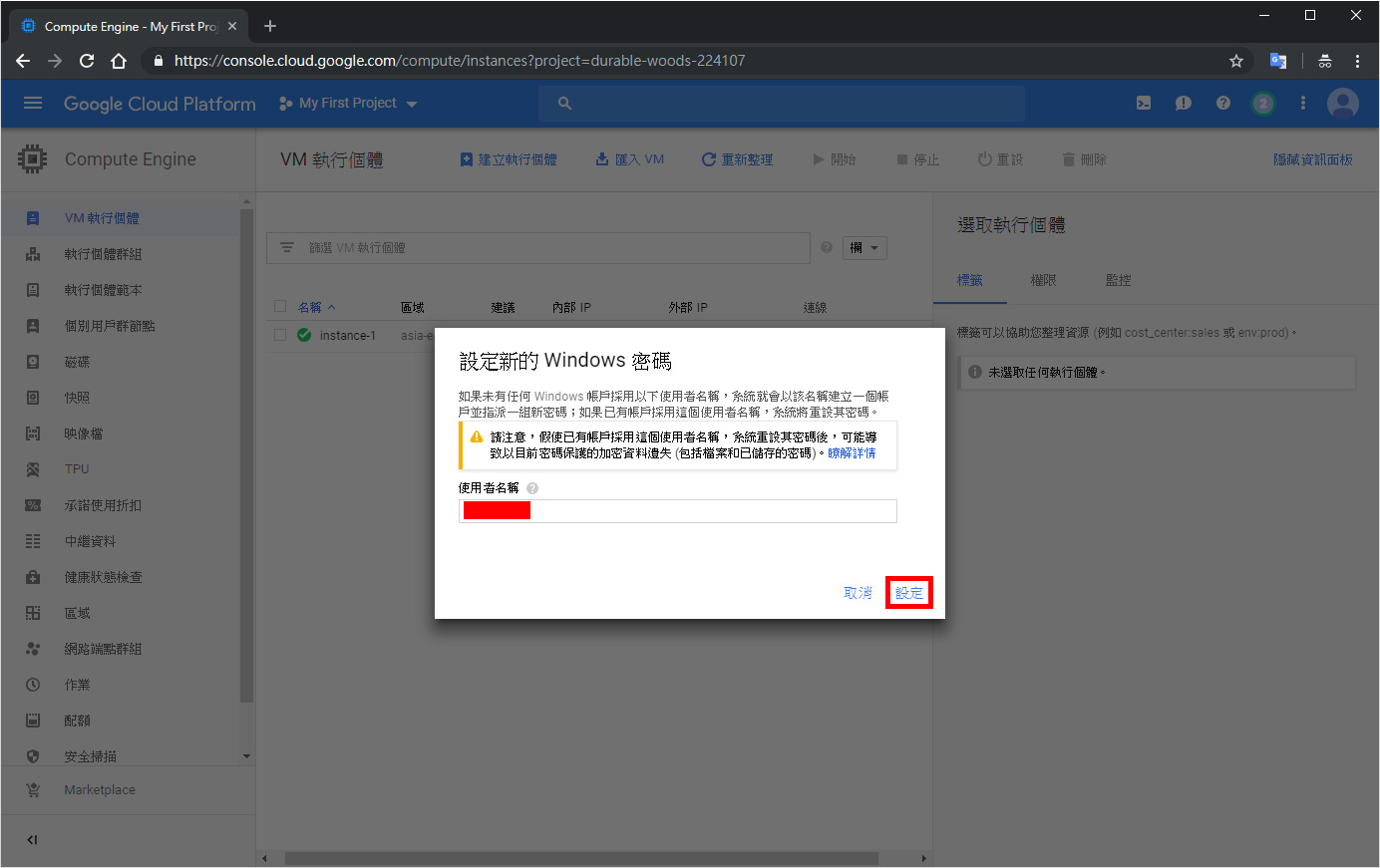Click help icon next to filter field
This screenshot has width=1380, height=868.
tap(827, 247)
